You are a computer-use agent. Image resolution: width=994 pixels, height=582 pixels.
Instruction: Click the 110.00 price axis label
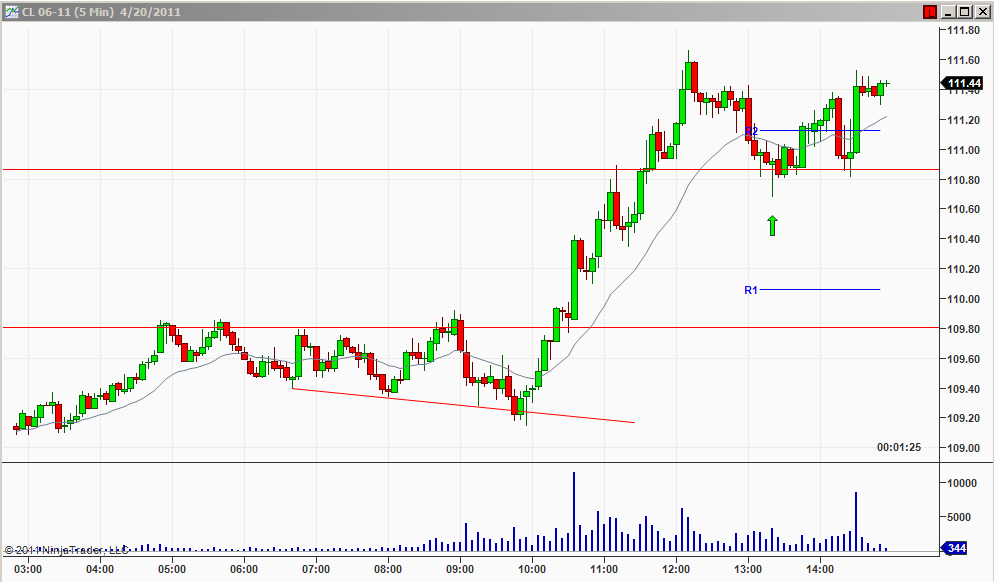click(x=964, y=299)
